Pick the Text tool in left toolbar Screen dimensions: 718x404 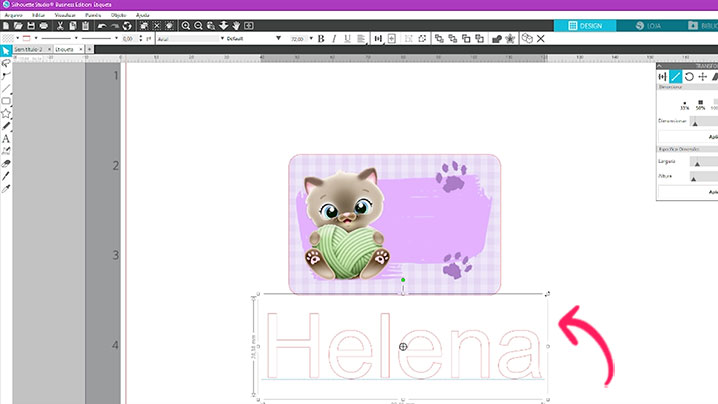6,138
